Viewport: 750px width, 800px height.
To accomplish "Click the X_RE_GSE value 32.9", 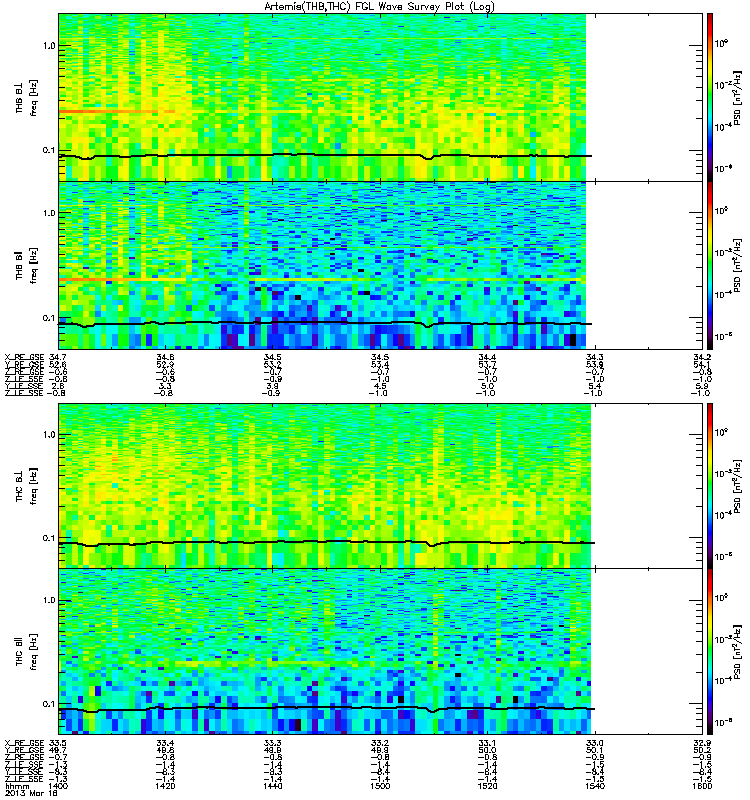I will point(702,743).
